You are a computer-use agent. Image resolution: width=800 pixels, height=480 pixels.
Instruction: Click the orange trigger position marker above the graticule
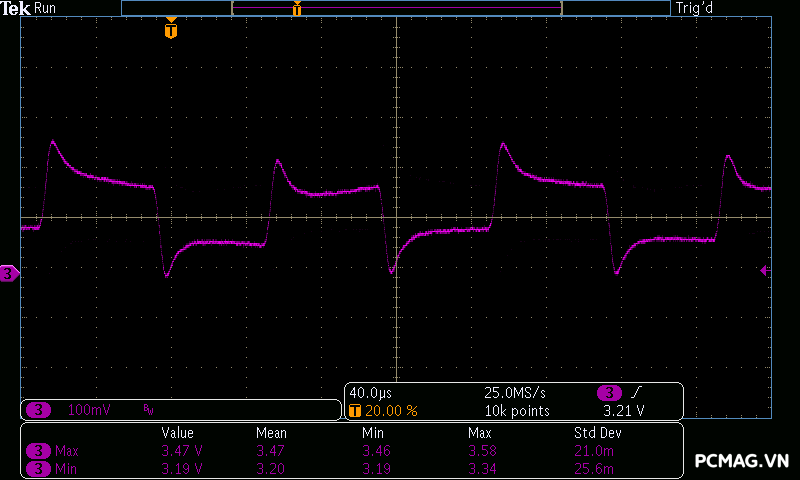coord(171,30)
